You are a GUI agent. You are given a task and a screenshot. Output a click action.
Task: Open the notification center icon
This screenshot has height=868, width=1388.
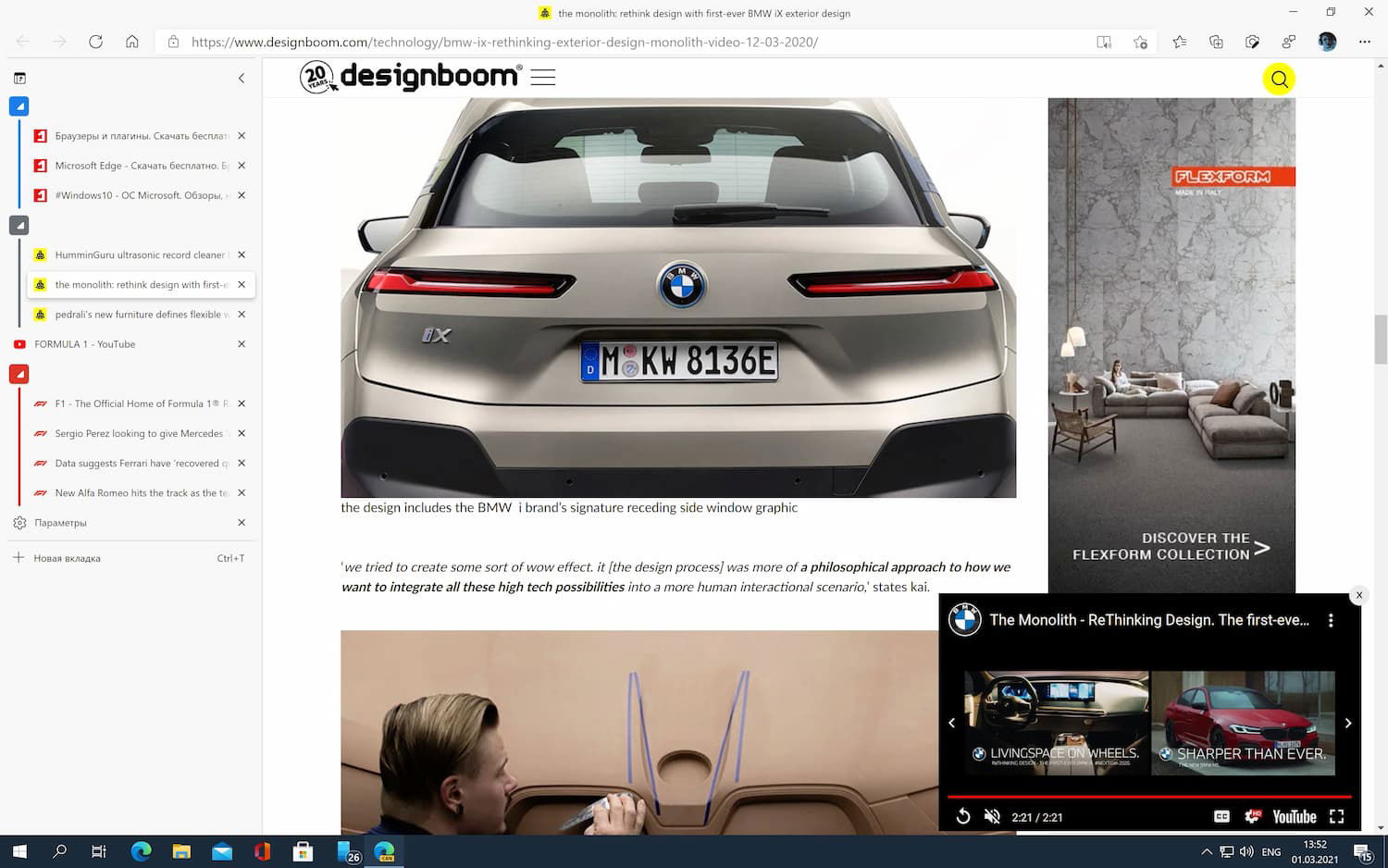click(x=1363, y=852)
